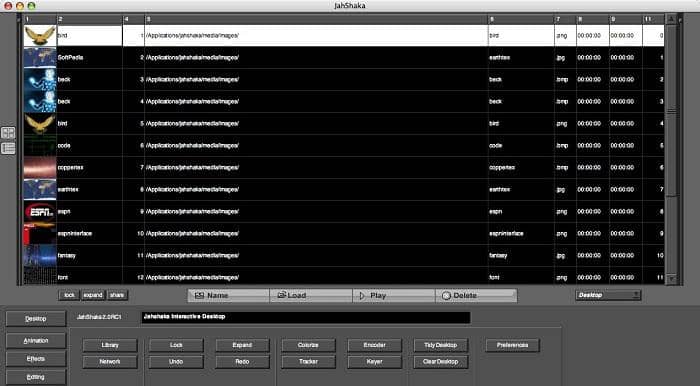This screenshot has height=386, width=700.
Task: Click column header 7 above file extensions
Action: click(x=565, y=19)
